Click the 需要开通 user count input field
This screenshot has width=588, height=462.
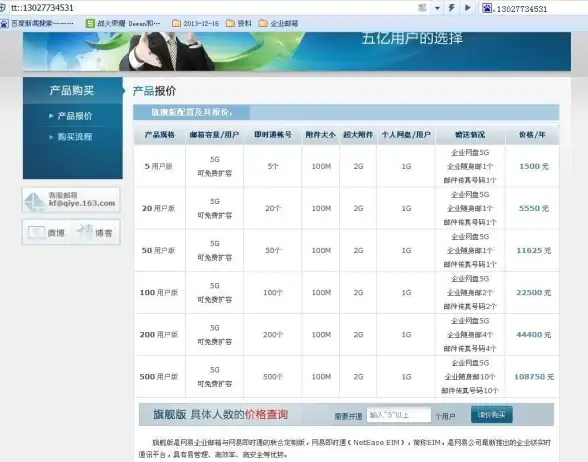coord(399,415)
